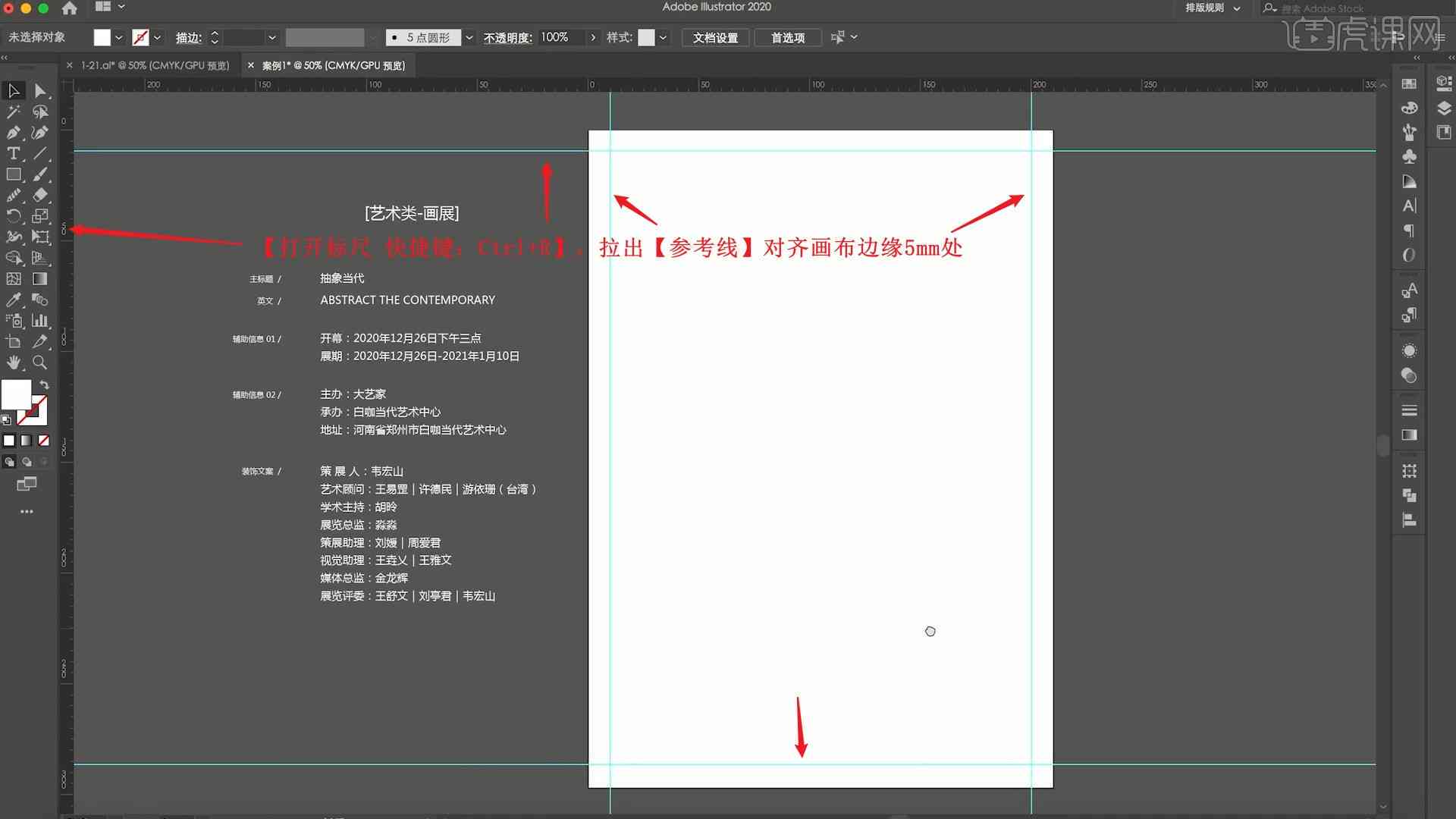Select the Line Segment tool
1456x819 pixels.
[40, 153]
